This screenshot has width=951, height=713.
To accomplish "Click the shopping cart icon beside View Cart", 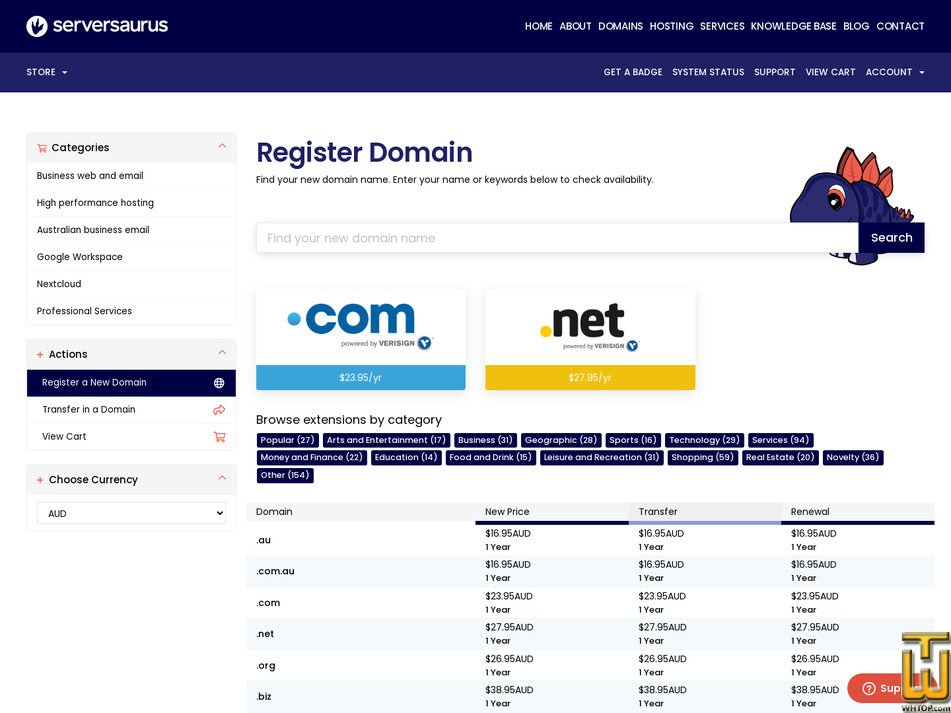I will [219, 436].
